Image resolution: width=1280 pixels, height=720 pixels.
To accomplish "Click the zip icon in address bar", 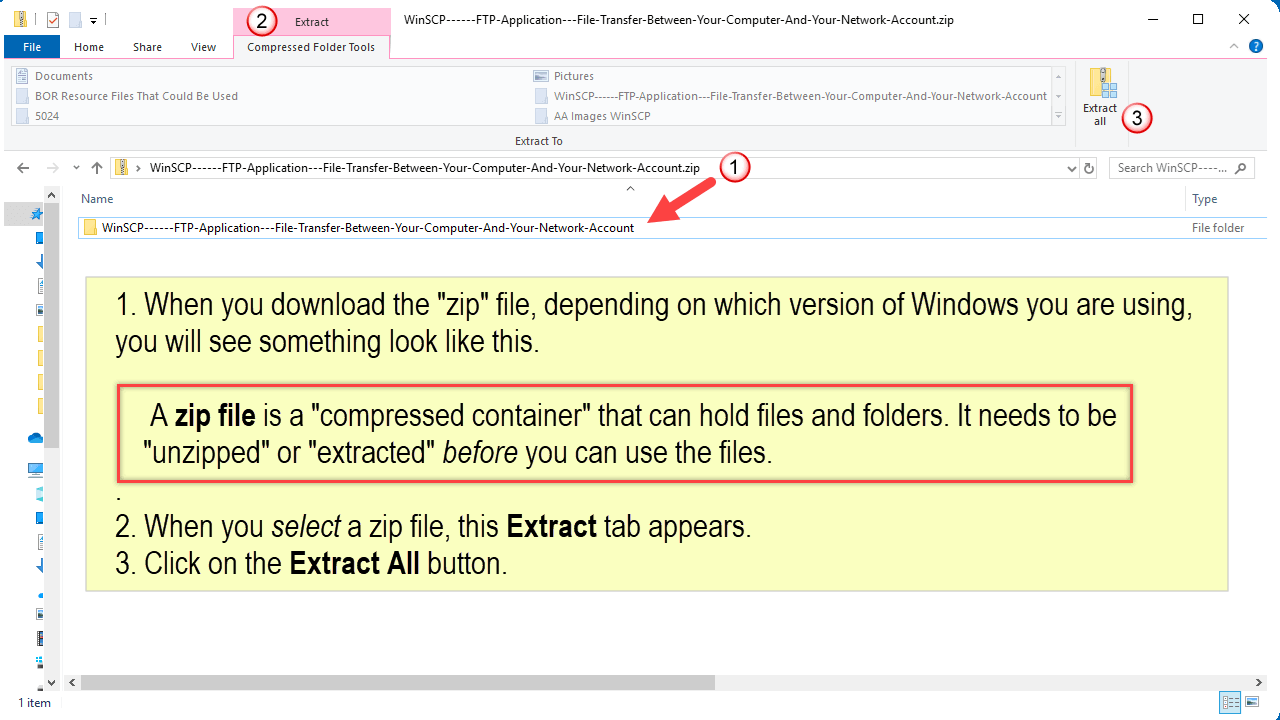I will pyautogui.click(x=121, y=168).
